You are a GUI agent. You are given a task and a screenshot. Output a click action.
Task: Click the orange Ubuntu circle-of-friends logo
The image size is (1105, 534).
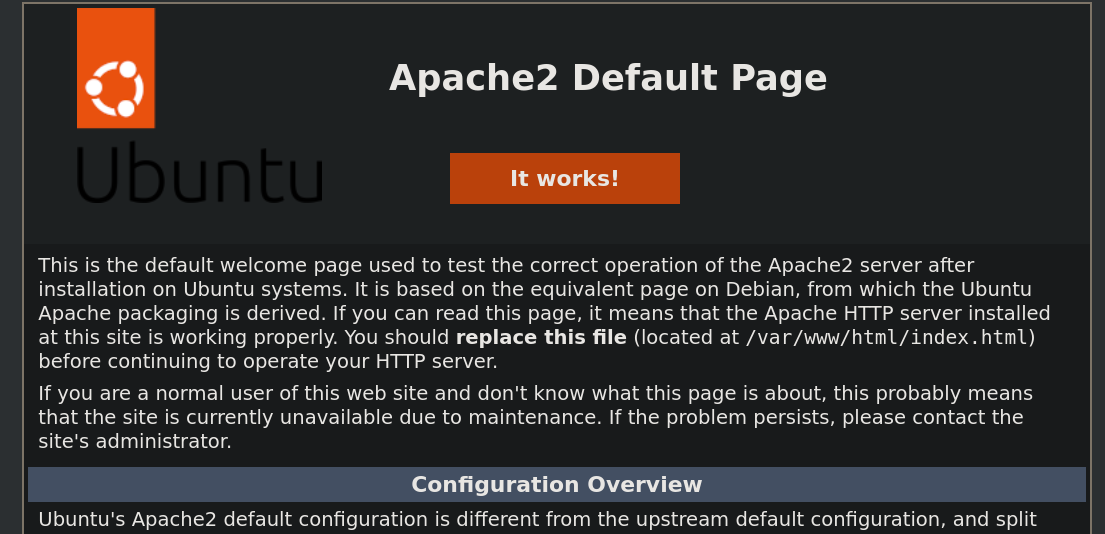pos(116,68)
